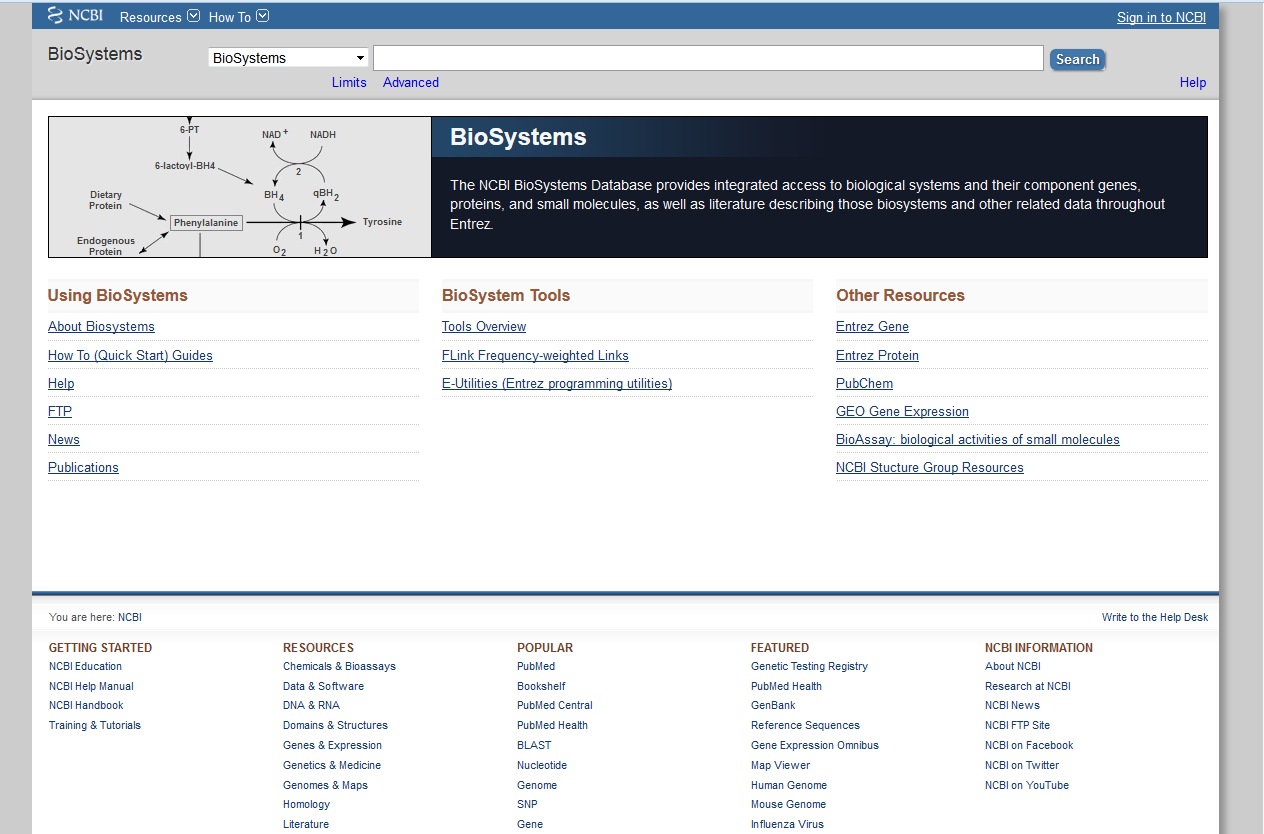Viewport: 1264px width, 834px height.
Task: Open the Publications link
Action: click(x=83, y=467)
